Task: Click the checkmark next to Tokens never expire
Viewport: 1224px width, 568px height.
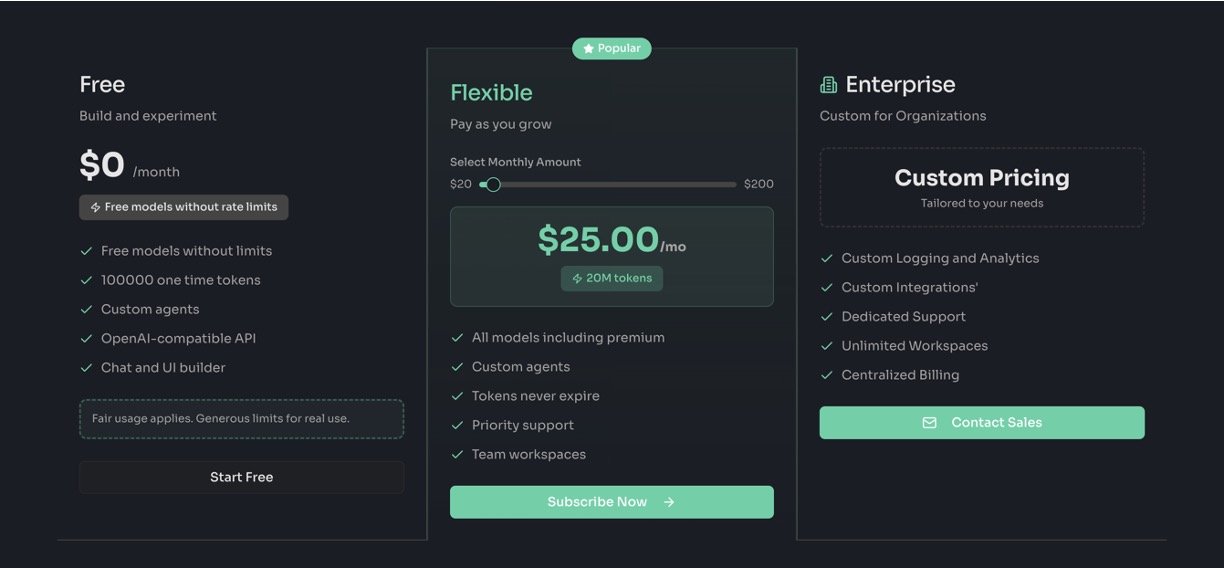Action: 457,396
